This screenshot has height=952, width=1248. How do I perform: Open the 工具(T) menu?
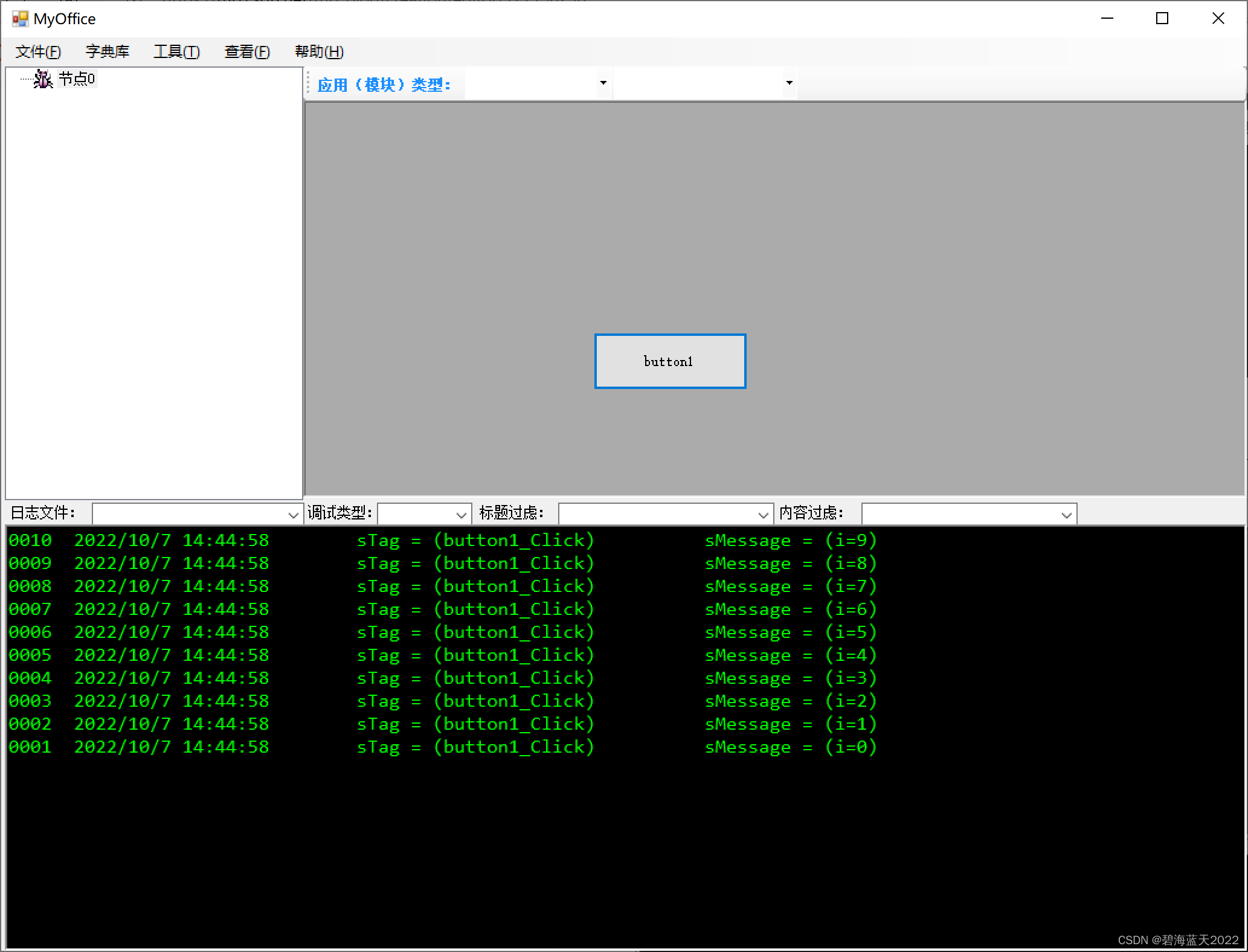point(176,52)
